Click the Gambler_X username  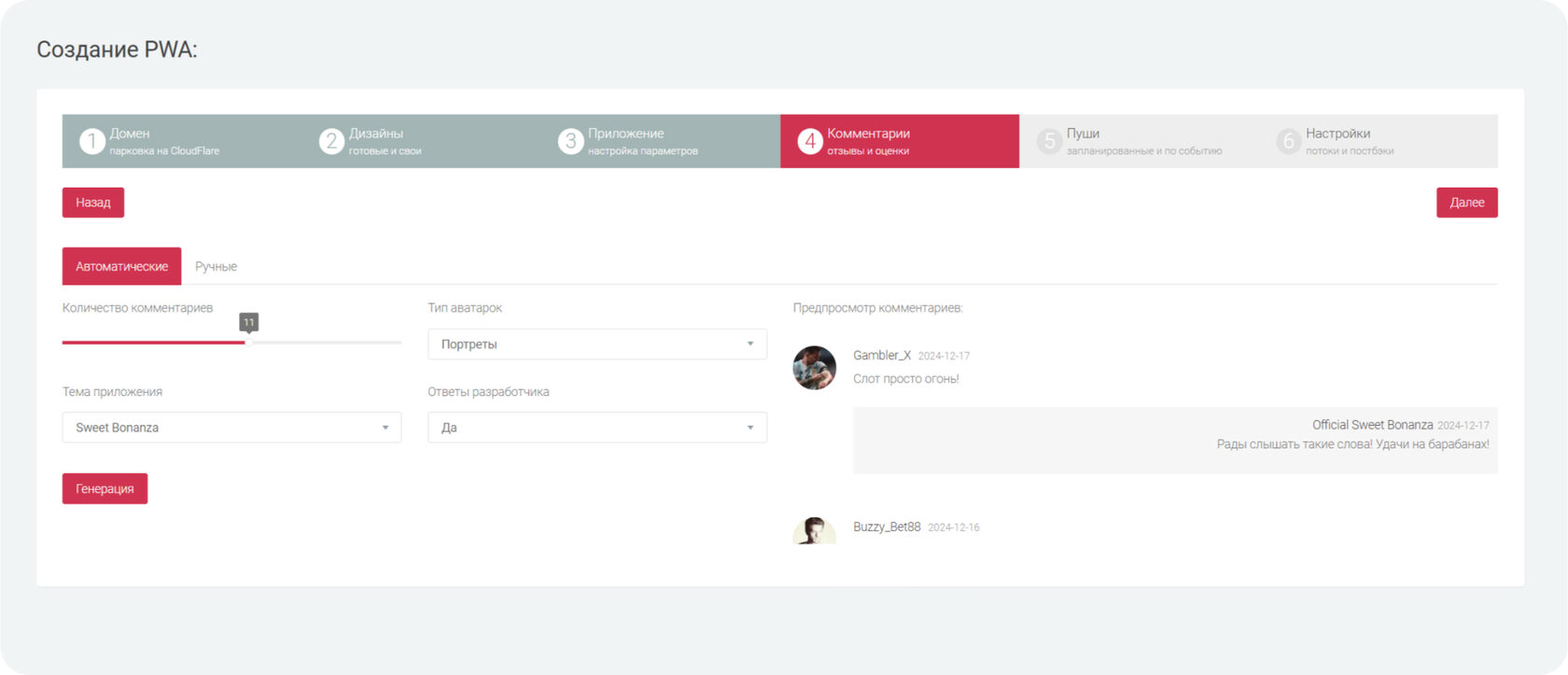(881, 356)
